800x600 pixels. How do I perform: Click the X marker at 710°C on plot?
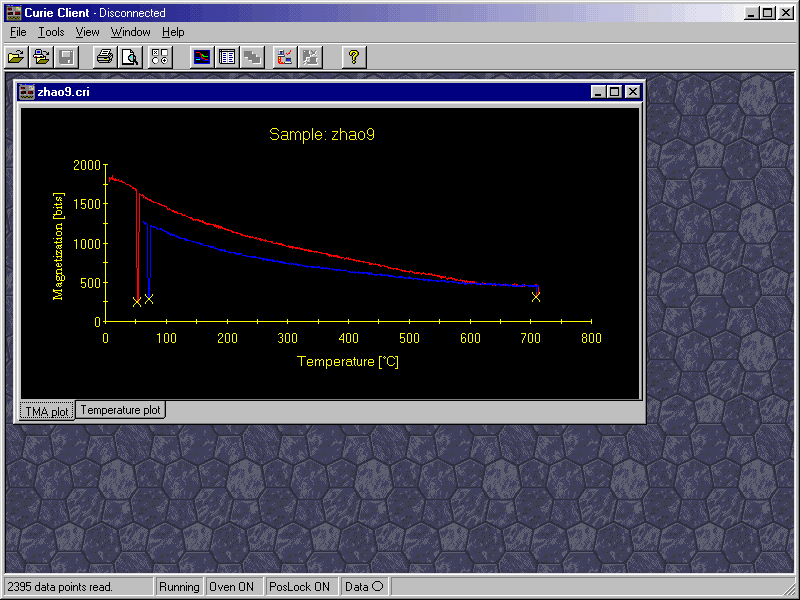point(536,297)
